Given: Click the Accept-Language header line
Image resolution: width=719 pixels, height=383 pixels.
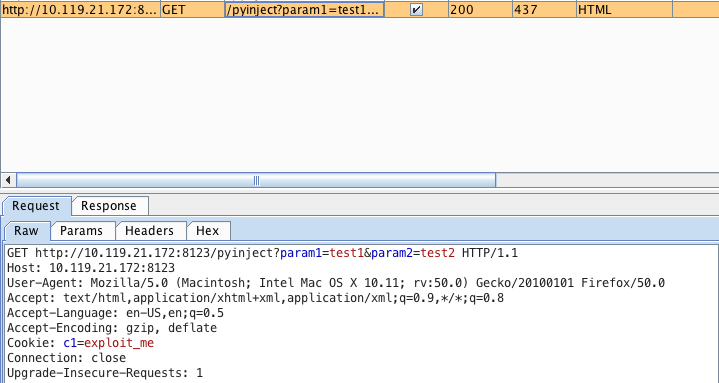Looking at the screenshot, I should click(116, 313).
